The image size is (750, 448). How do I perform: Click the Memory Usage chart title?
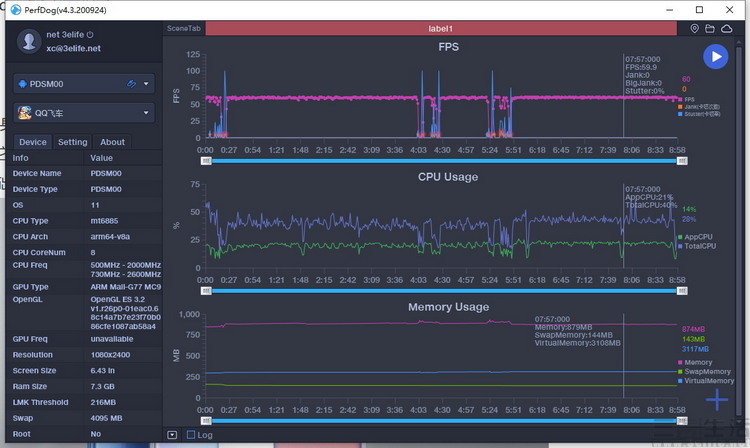[448, 307]
